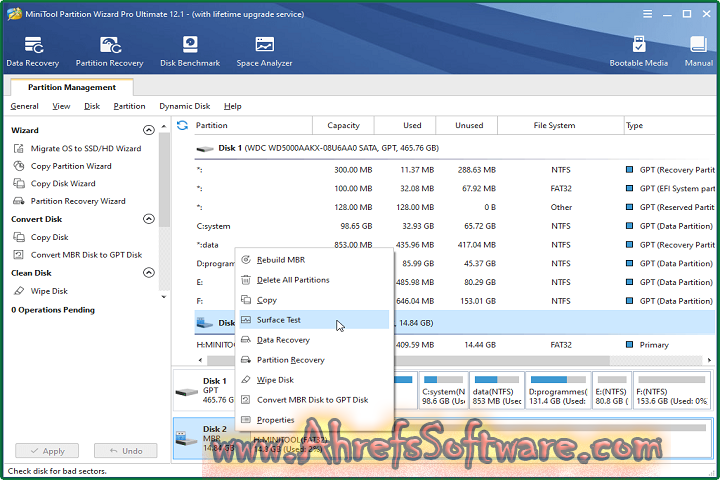
Task: Select the E: partition row
Action: 455,282
